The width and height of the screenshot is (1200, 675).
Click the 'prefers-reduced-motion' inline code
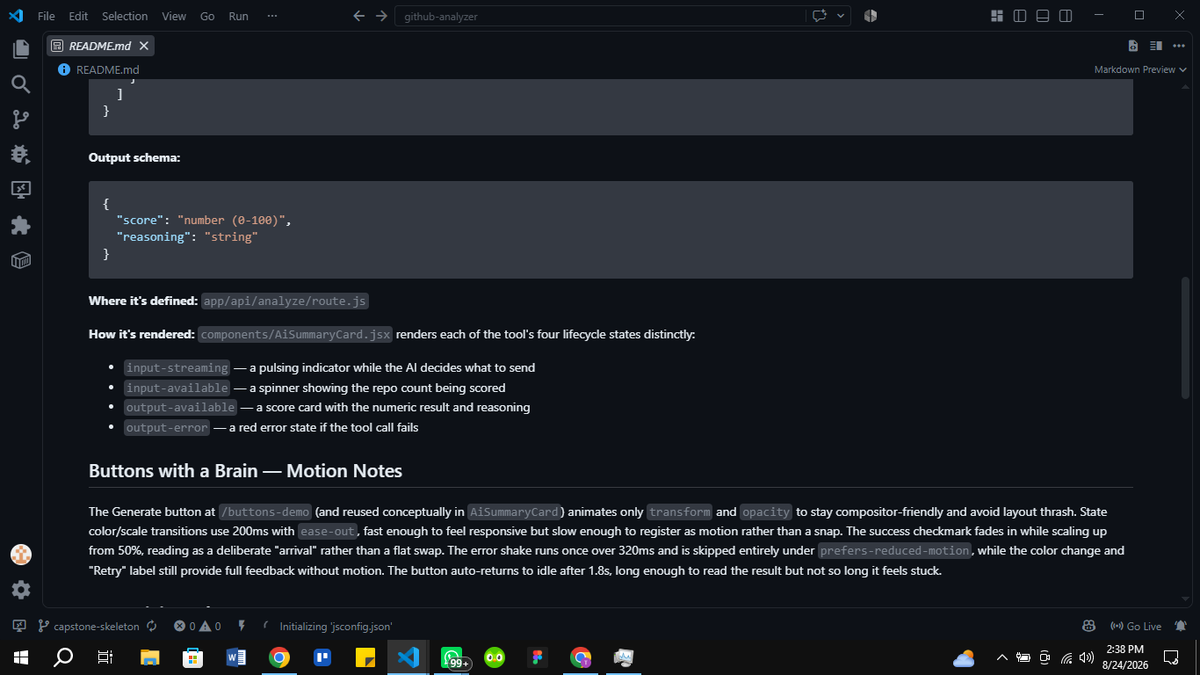(895, 551)
